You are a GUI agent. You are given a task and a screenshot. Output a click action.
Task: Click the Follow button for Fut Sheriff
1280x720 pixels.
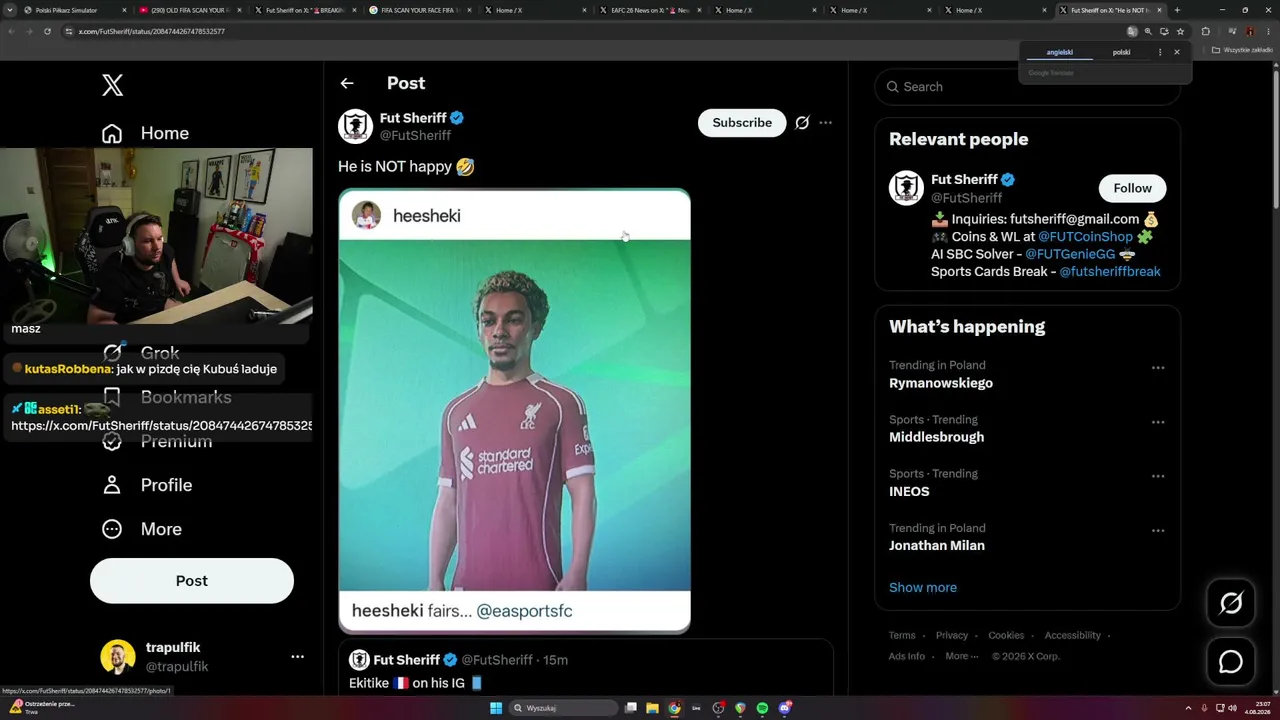[1132, 188]
